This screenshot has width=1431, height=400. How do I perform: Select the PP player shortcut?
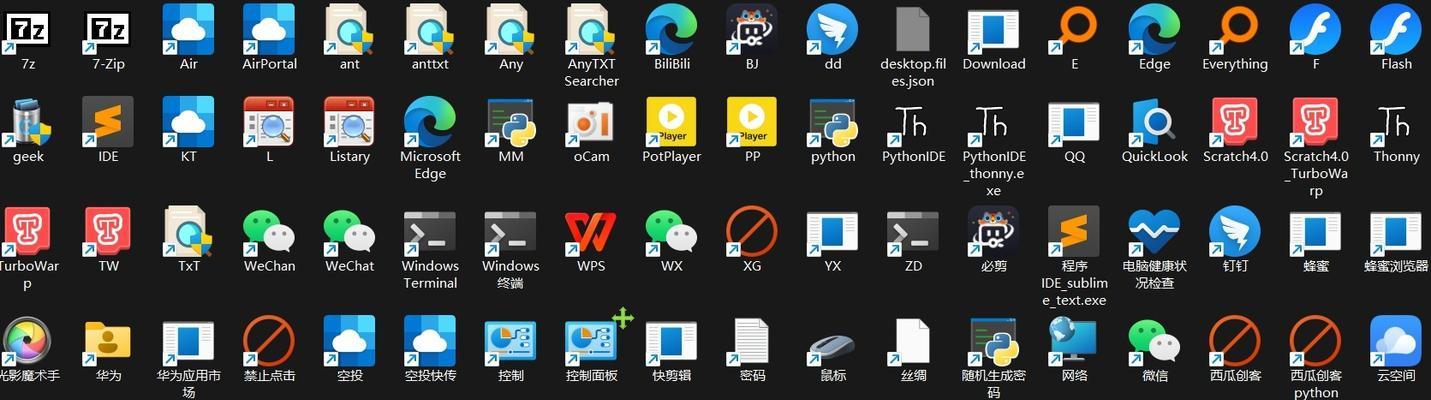(x=752, y=122)
